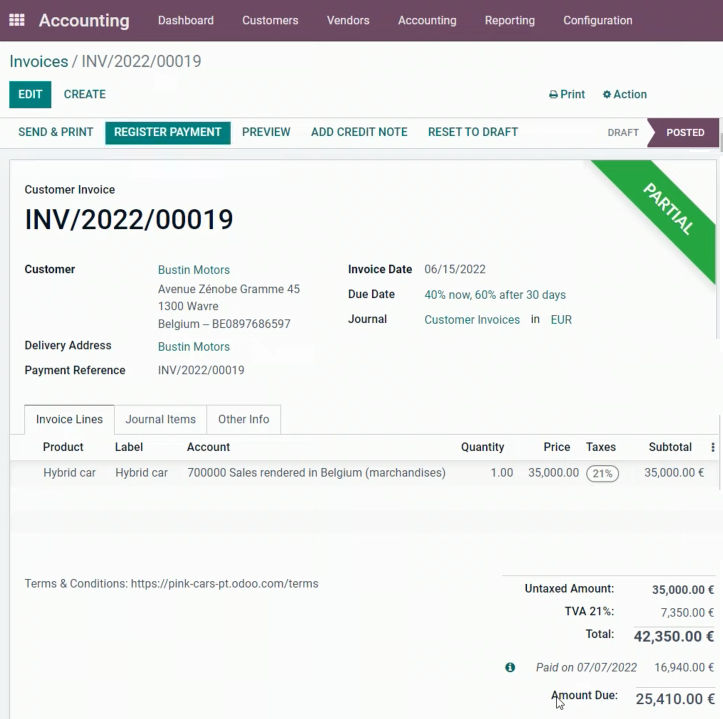
Task: Click REGISTER PAYMENT button
Action: [x=168, y=132]
